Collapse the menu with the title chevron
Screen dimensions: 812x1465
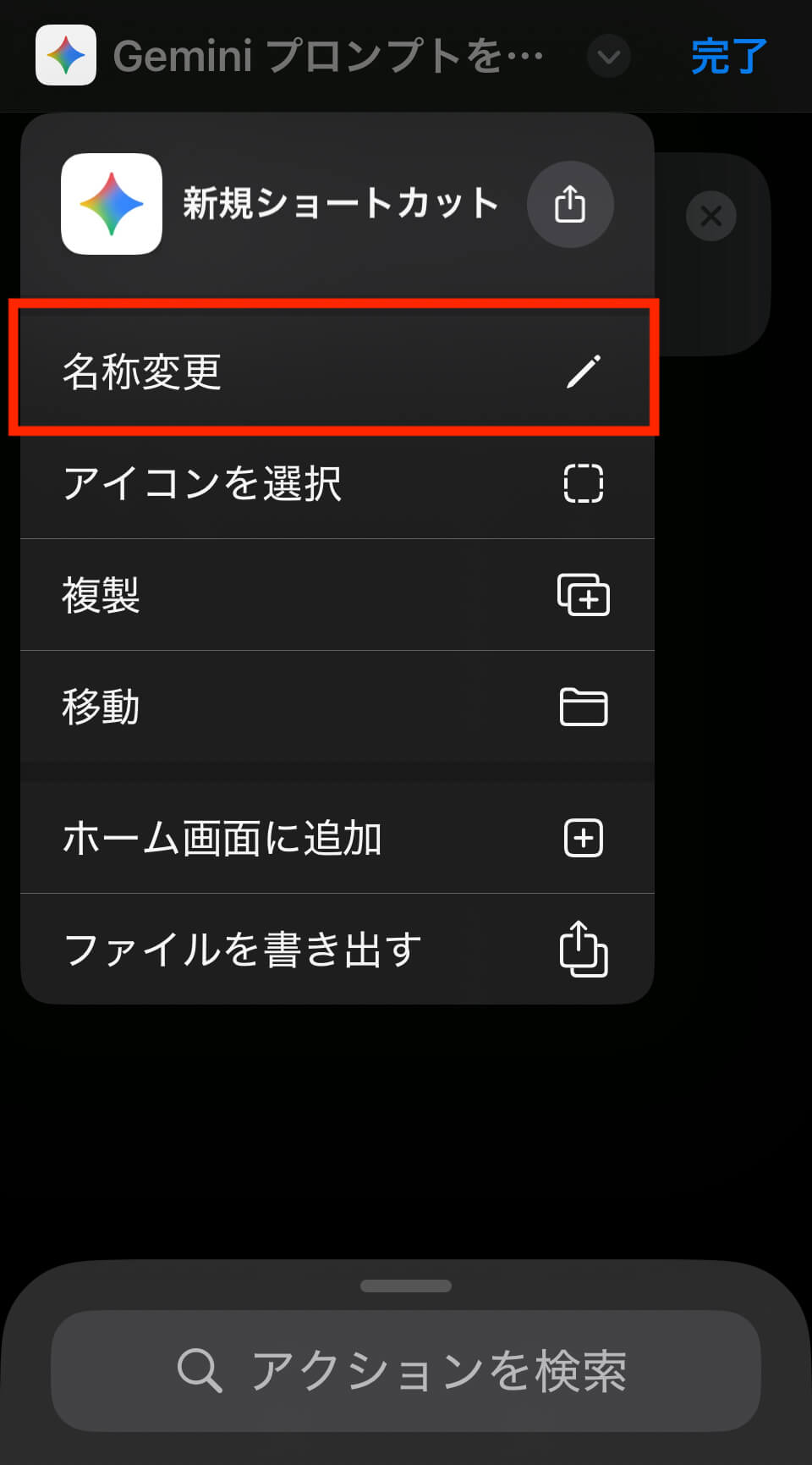pyautogui.click(x=609, y=57)
